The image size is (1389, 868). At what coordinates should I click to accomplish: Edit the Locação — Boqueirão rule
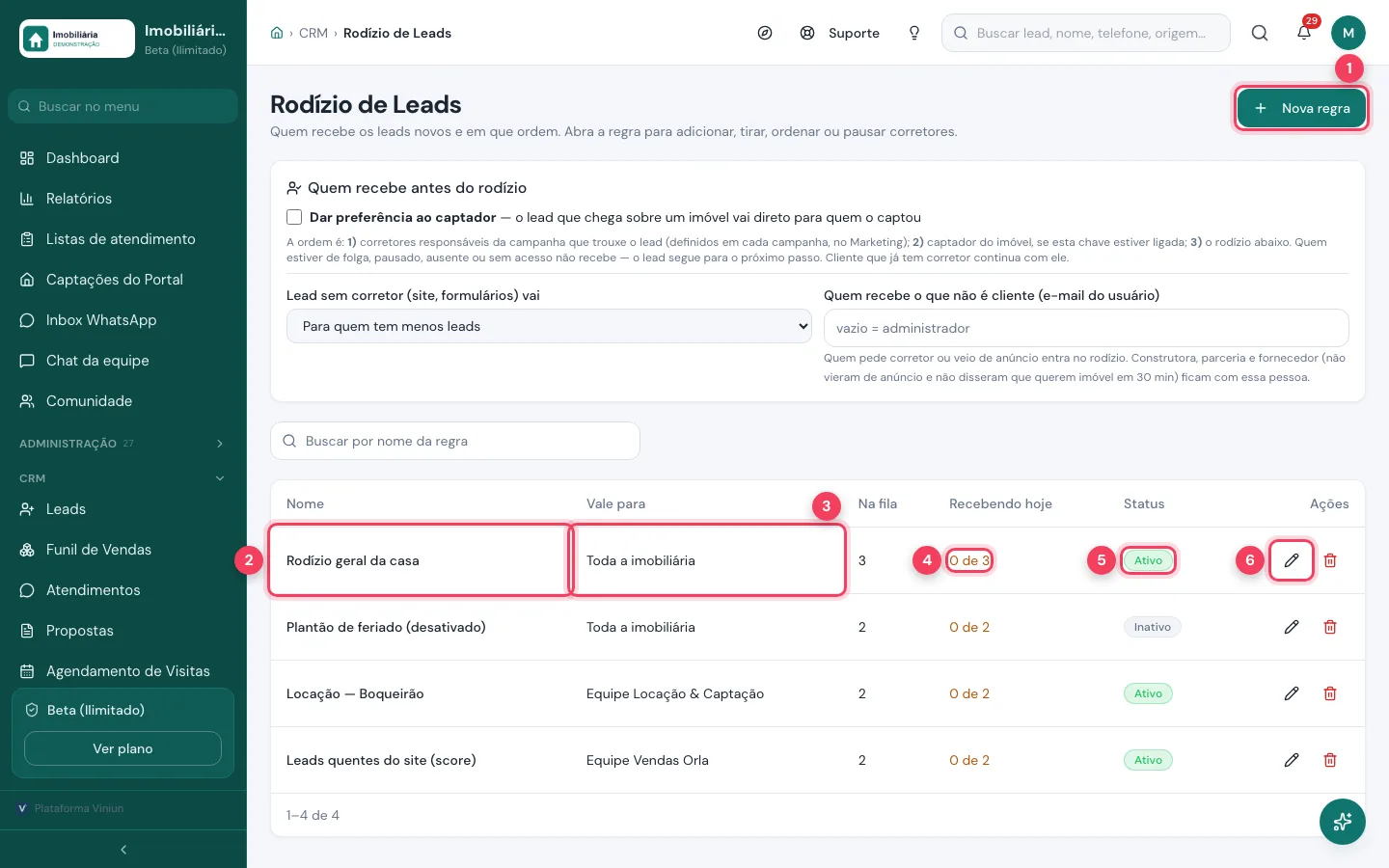pos(1292,693)
